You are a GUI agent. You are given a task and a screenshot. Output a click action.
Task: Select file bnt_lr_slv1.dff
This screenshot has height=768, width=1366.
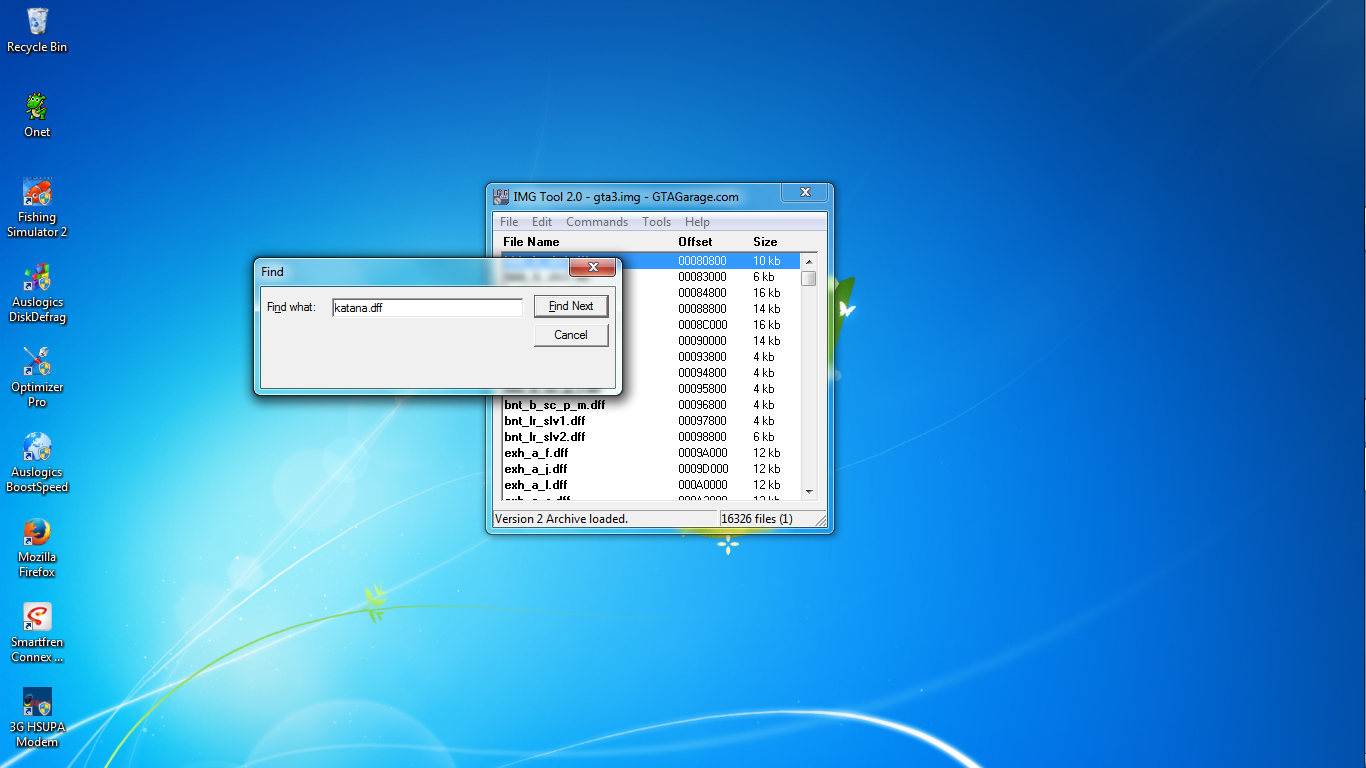(x=545, y=421)
